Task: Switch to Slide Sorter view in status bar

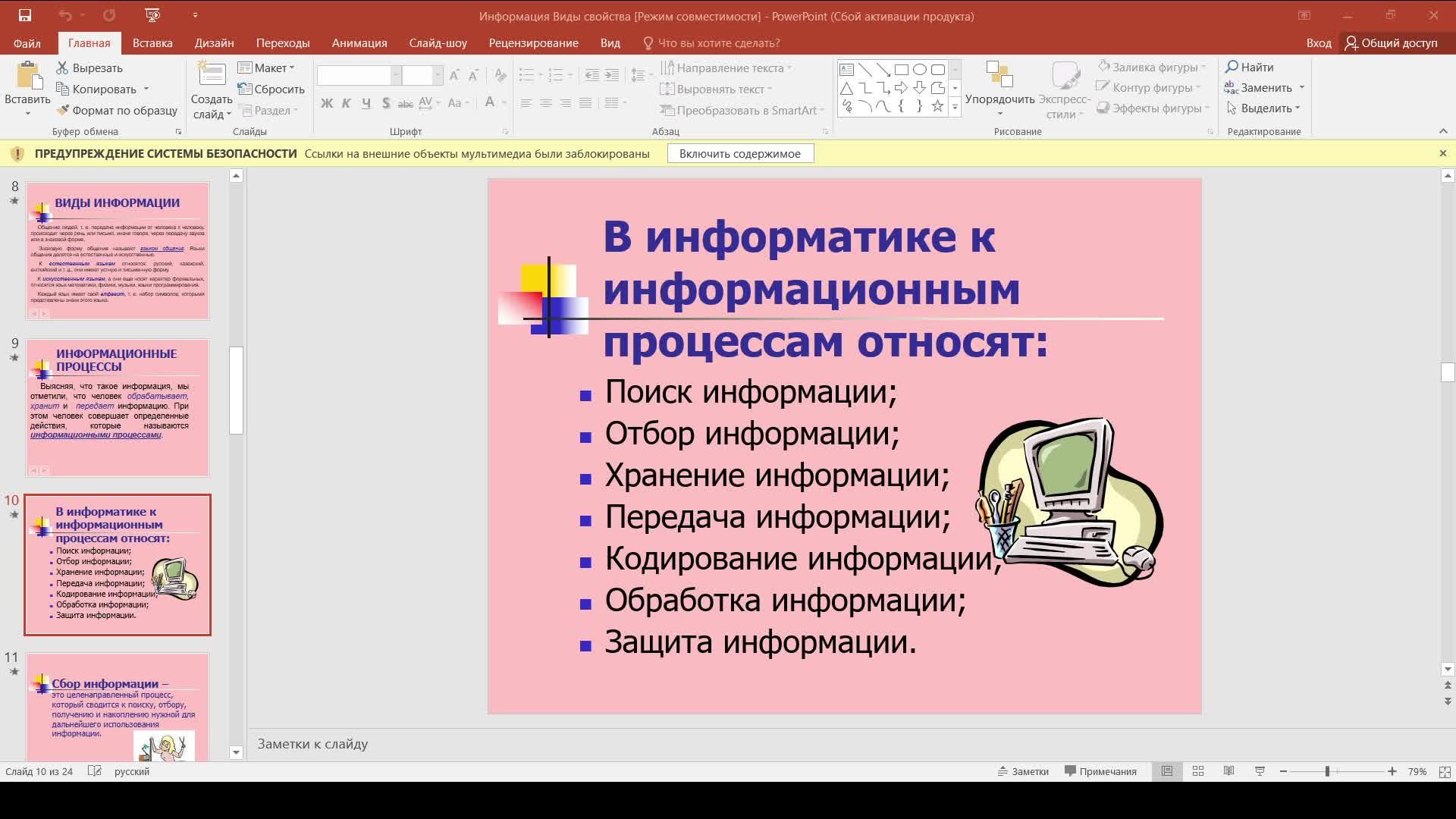Action: [1198, 771]
